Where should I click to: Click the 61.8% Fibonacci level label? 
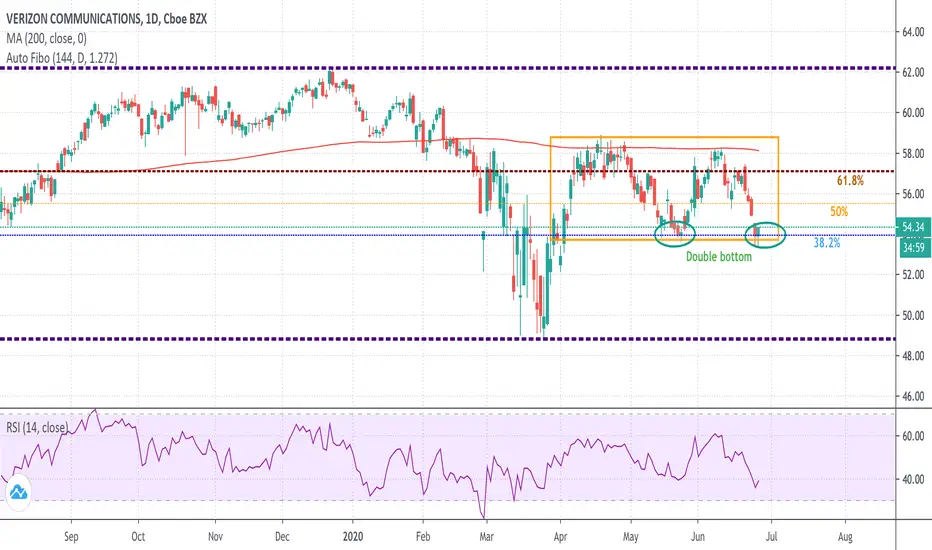coord(850,181)
